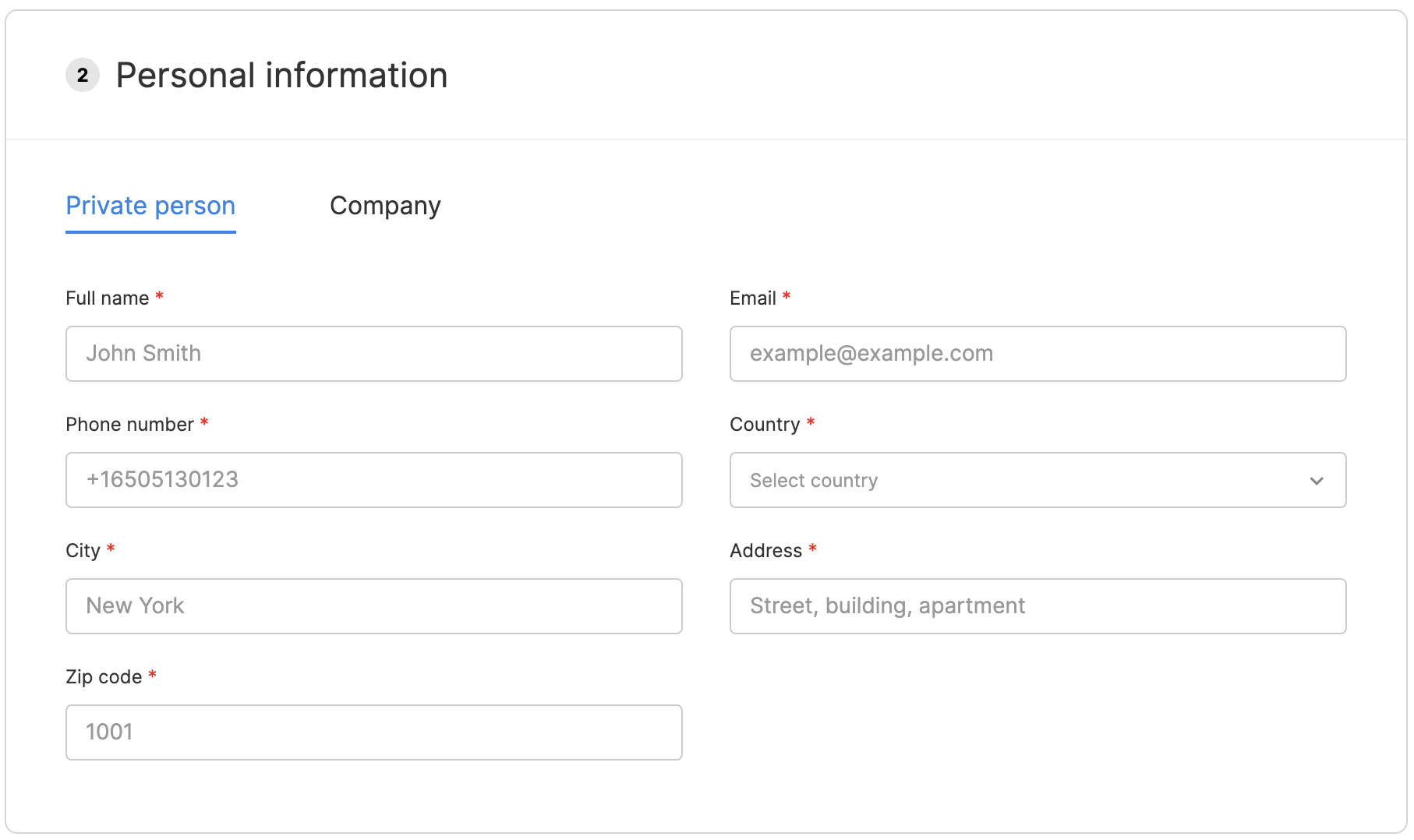Click into the City field
This screenshot has height=840, width=1414.
[x=374, y=606]
